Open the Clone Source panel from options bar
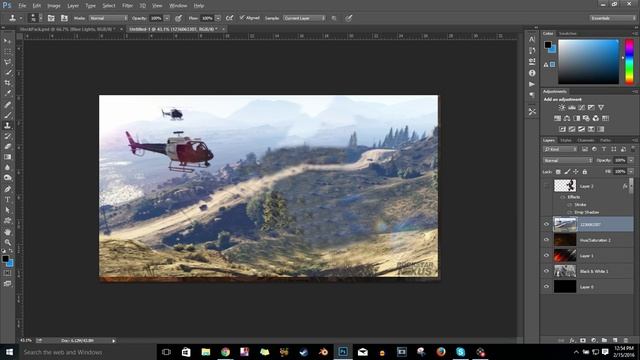 (x=64, y=18)
